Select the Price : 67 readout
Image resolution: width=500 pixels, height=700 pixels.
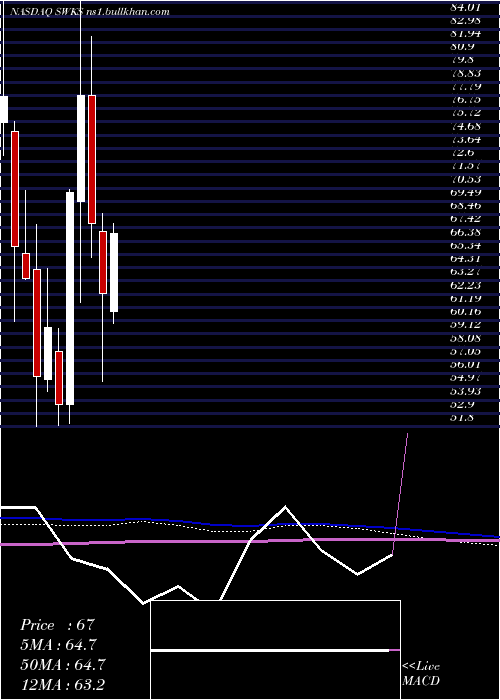(x=58, y=625)
